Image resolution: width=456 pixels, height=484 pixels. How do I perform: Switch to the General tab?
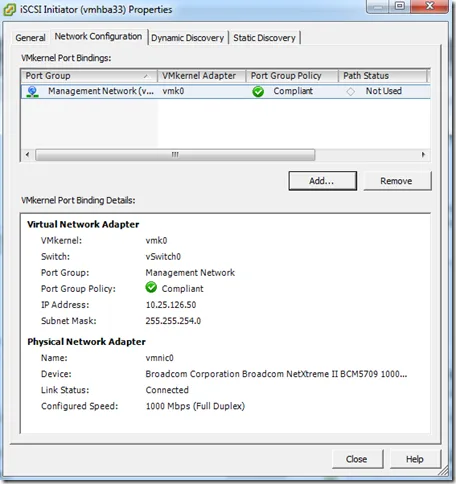[x=30, y=38]
